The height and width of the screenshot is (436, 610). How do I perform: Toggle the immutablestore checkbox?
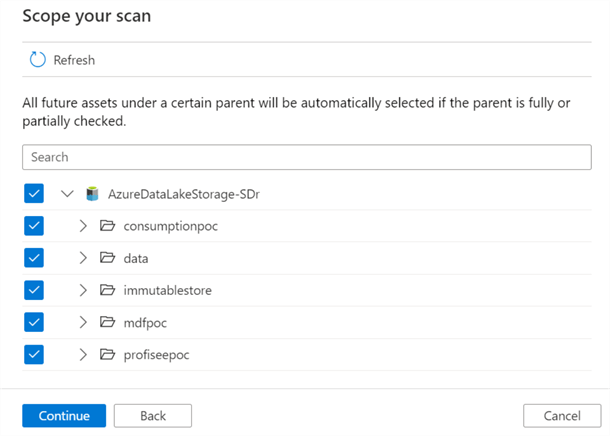tap(34, 290)
